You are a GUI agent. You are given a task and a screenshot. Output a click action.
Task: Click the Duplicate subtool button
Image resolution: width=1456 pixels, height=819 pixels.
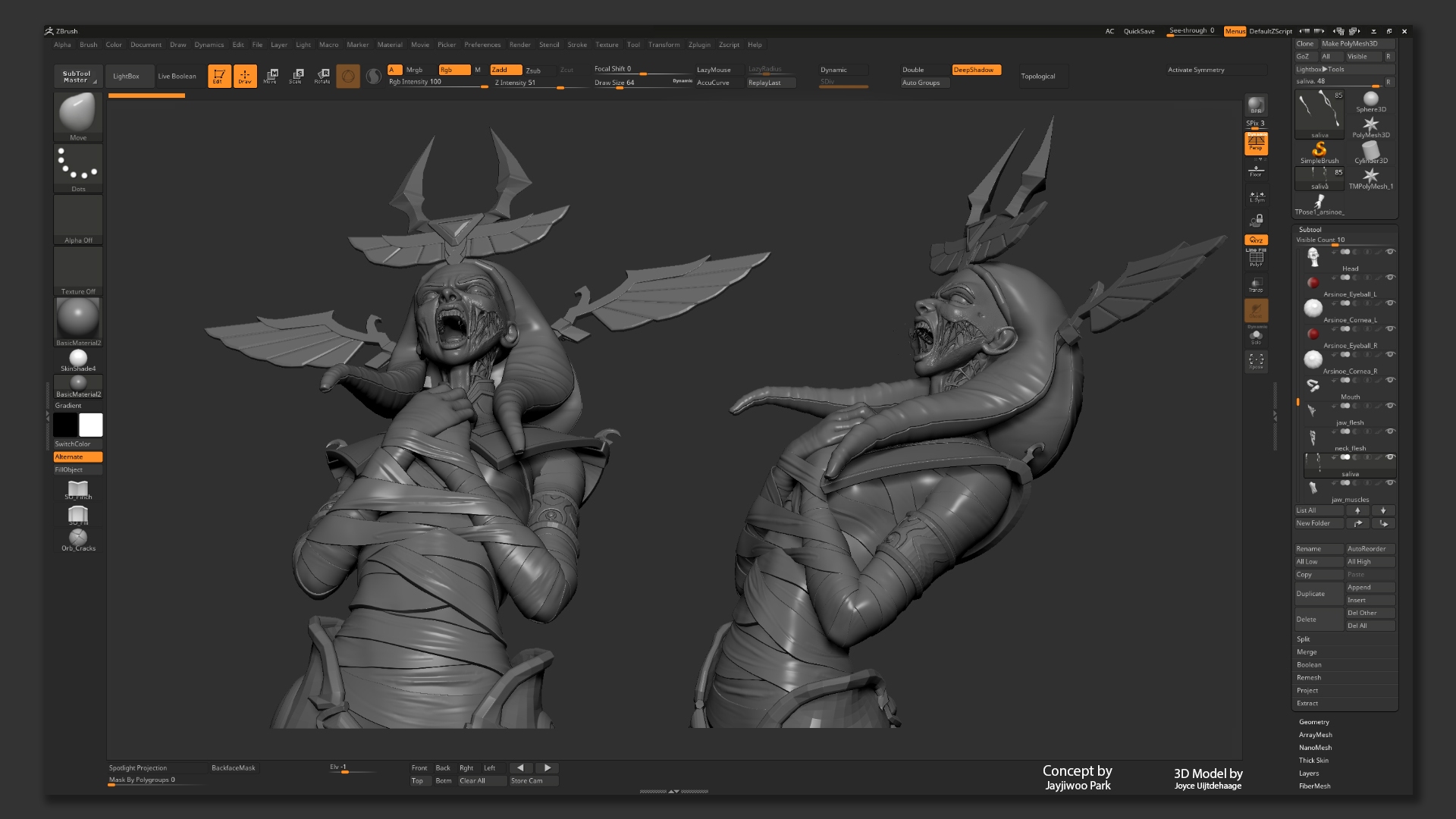(x=1319, y=594)
